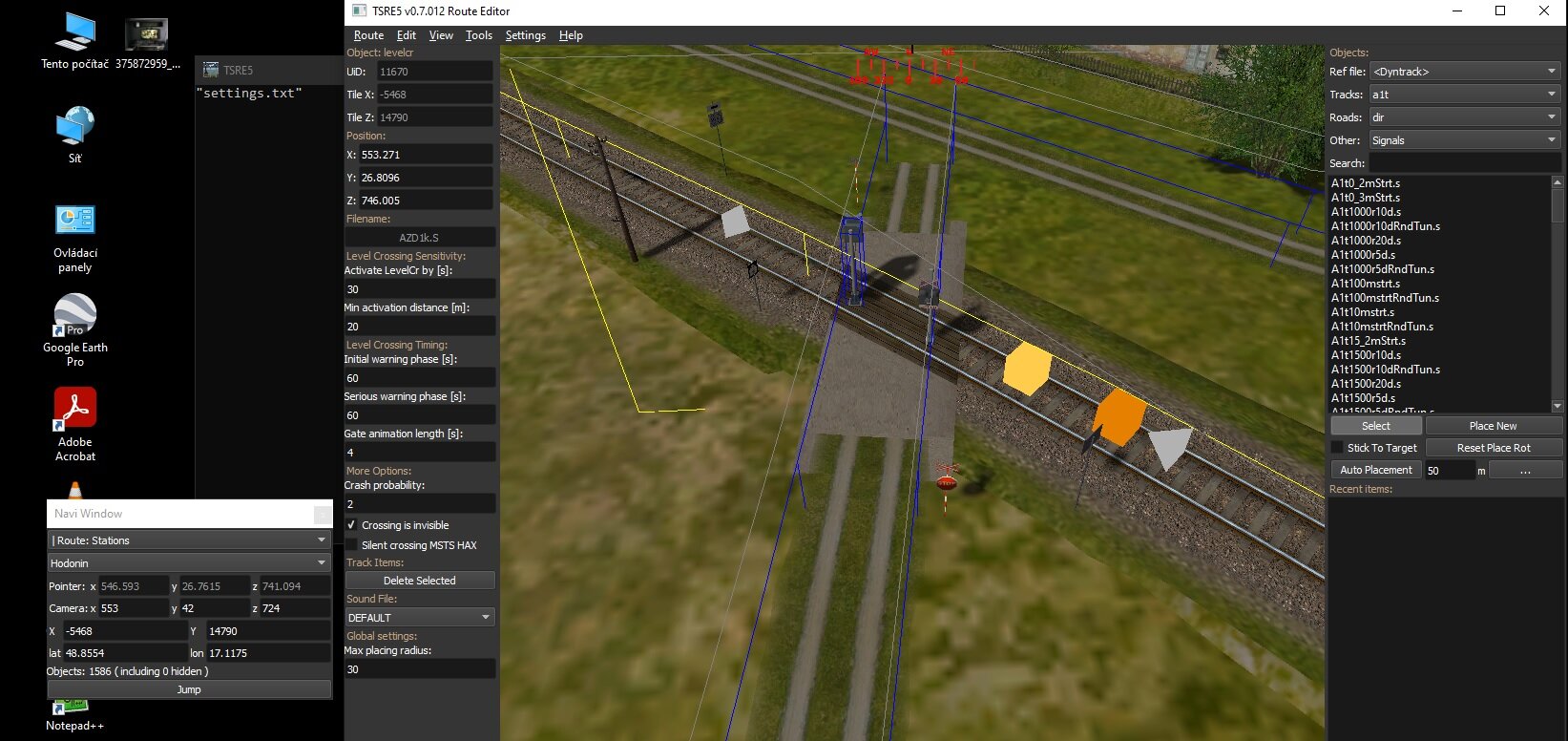Open the Hodonin station dropdown in Navi Window
Image resolution: width=1568 pixels, height=741 pixels.
(x=189, y=563)
